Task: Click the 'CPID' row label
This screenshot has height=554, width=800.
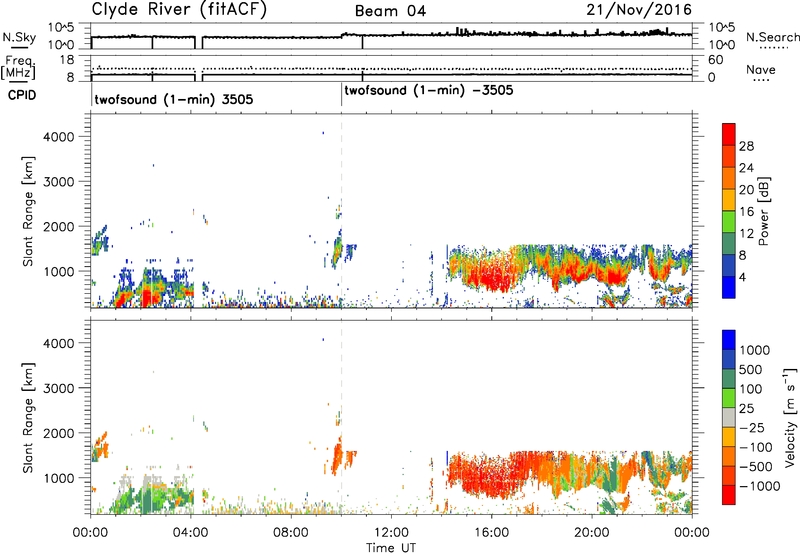Action: click(22, 95)
